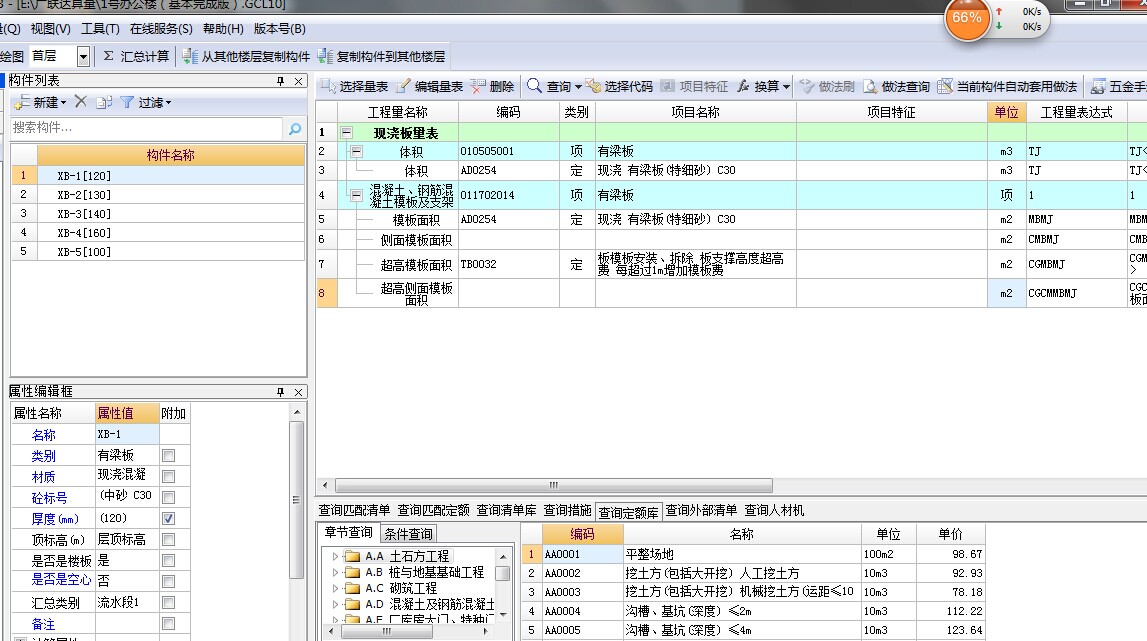Viewport: 1147px width, 641px height.
Task: Click the 过滤 funnel icon
Action: click(x=127, y=102)
